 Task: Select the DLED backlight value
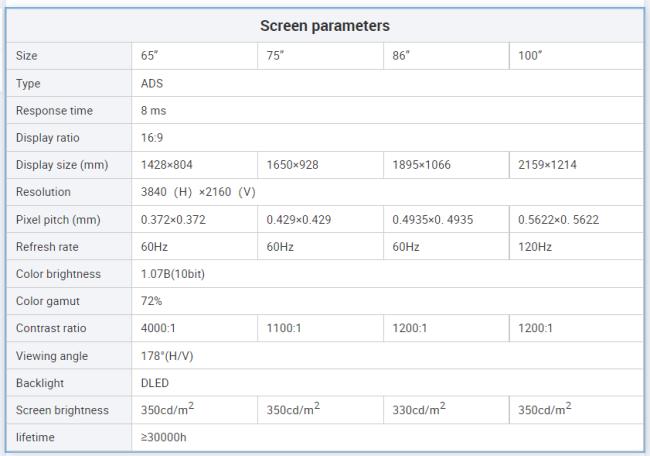coord(155,381)
